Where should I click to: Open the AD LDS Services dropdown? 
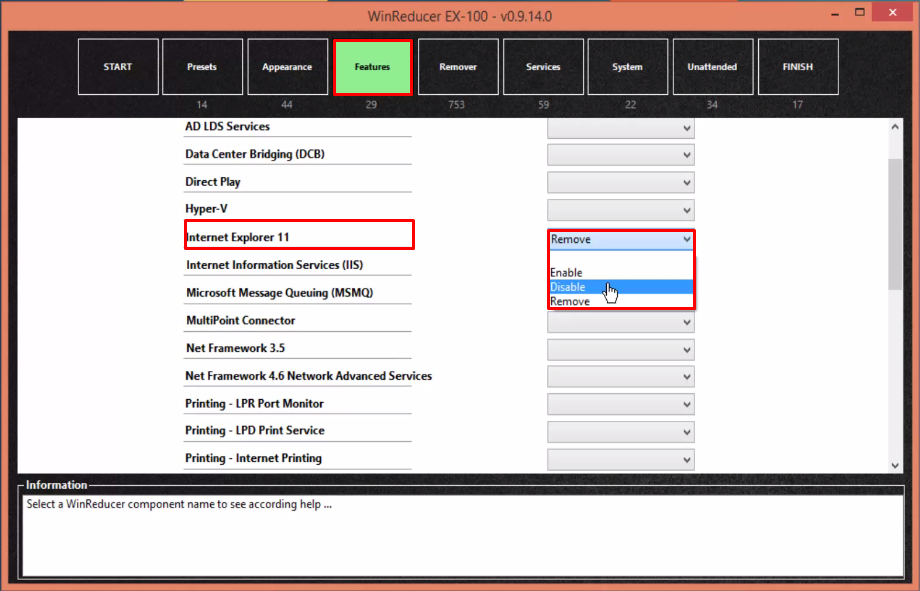coord(621,128)
